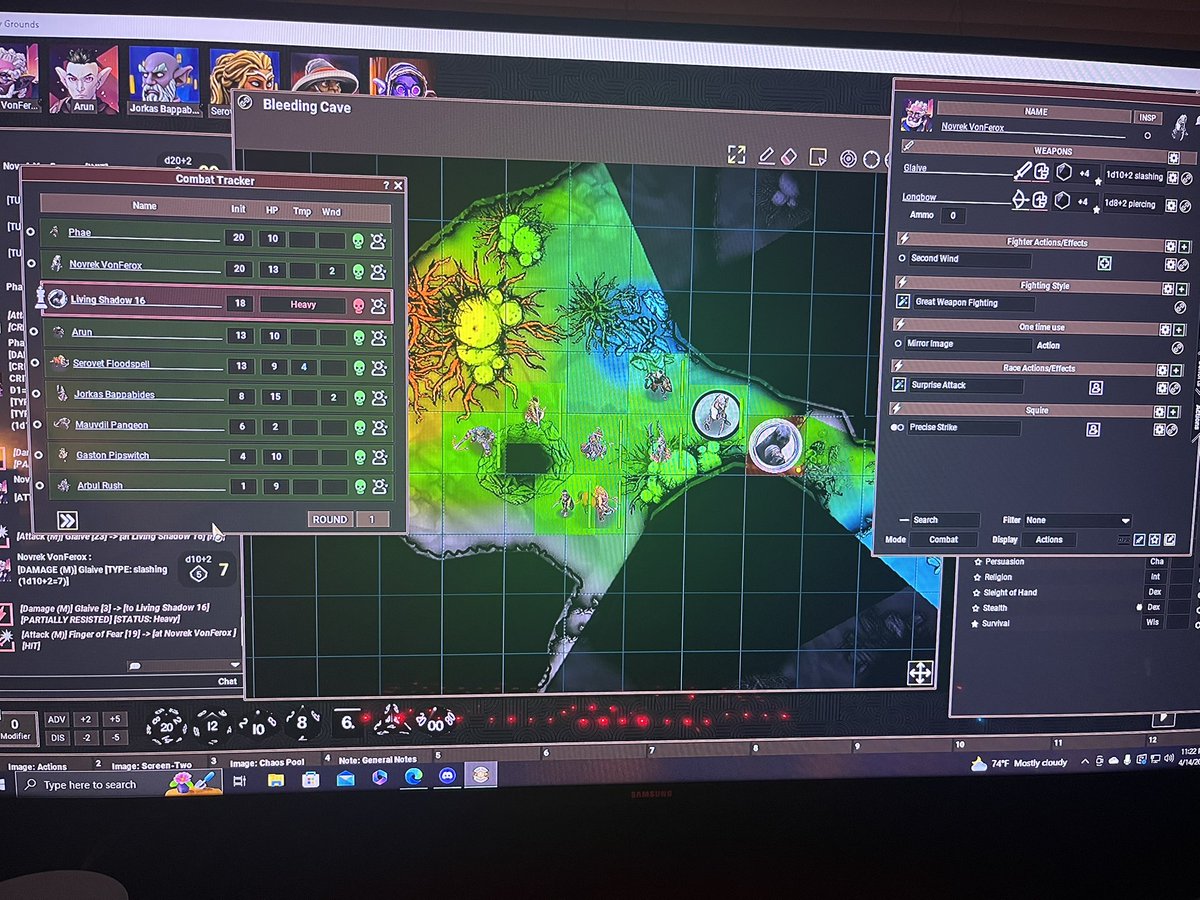The image size is (1200, 900).
Task: Select the eraser tool in the Bleeding Cave window
Action: point(787,157)
